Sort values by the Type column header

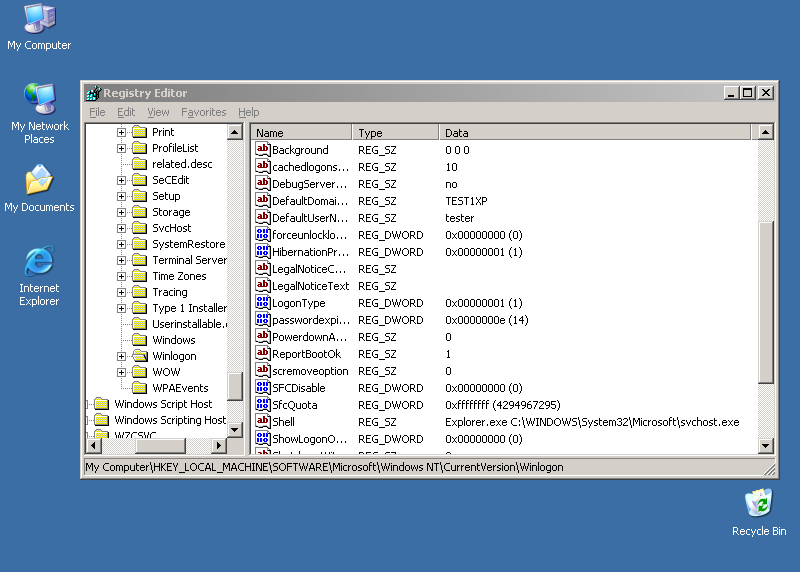coord(395,133)
